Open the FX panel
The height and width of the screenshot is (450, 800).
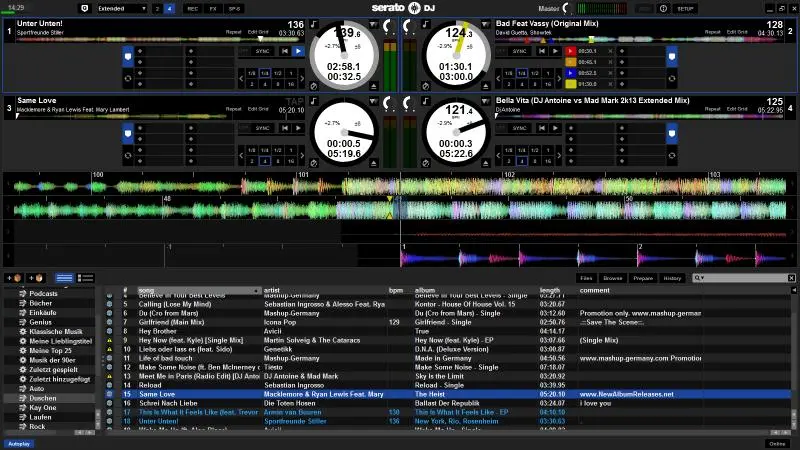coord(213,8)
